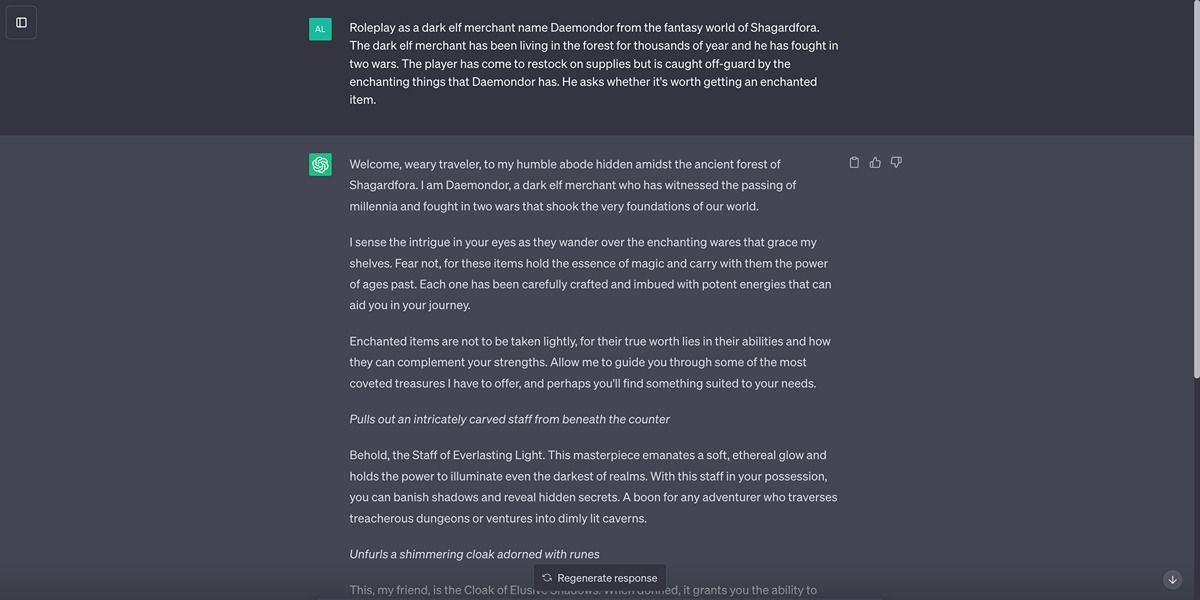Click the "Enchanted items are not" paragraph

coord(590,362)
